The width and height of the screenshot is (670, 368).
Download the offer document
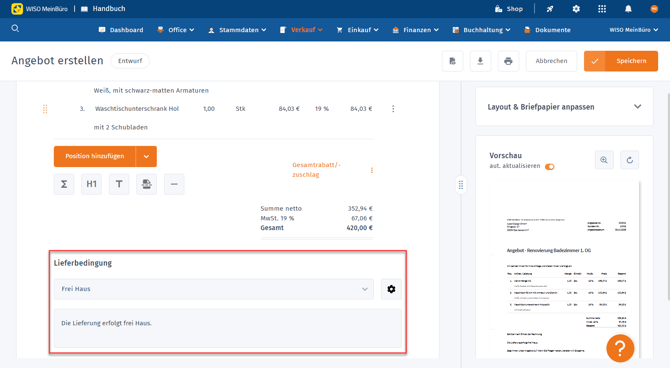(x=480, y=61)
